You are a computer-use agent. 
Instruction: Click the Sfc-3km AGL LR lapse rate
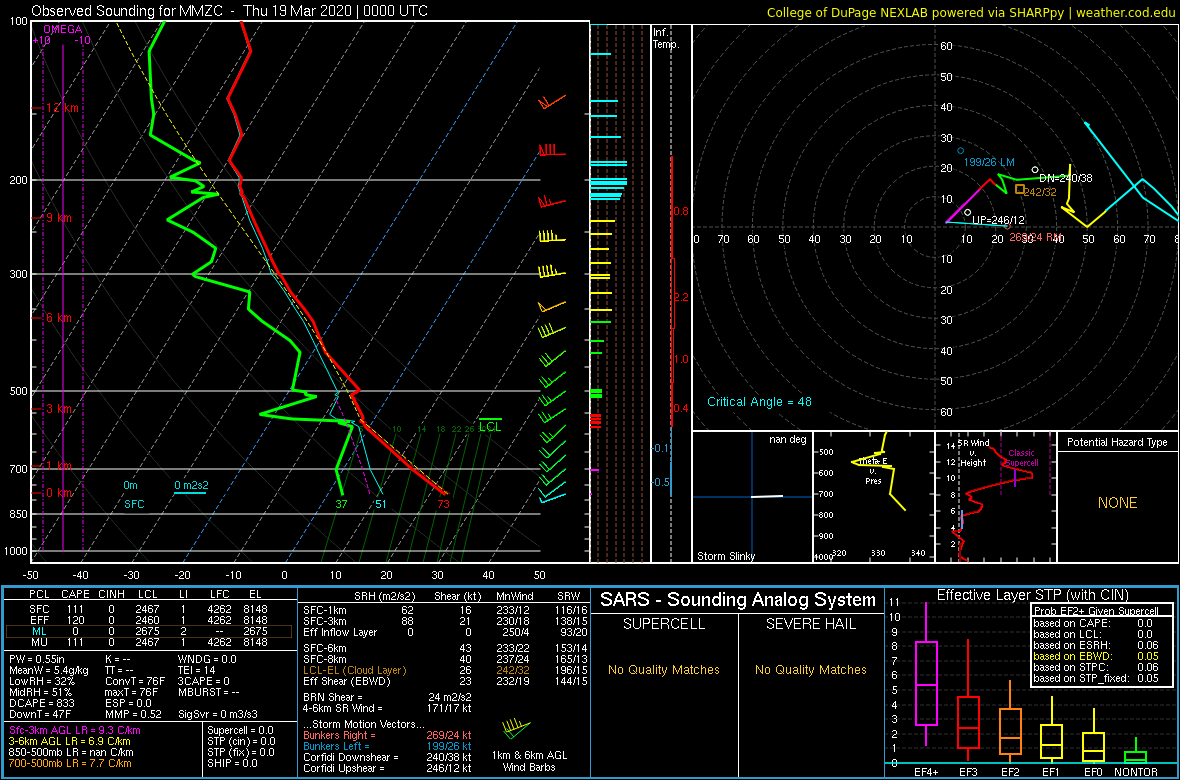pos(75,731)
